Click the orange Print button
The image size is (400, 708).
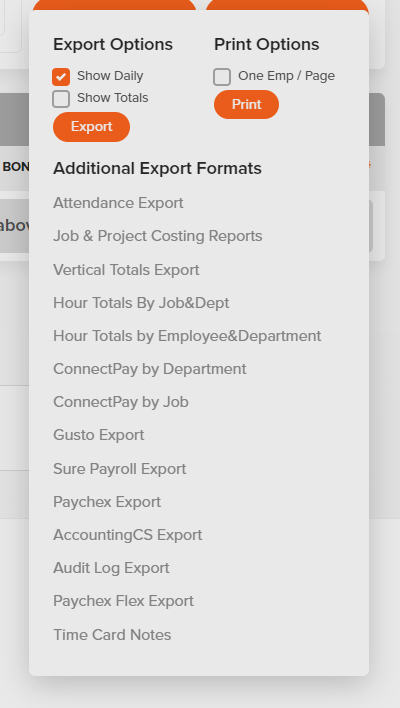(x=247, y=104)
